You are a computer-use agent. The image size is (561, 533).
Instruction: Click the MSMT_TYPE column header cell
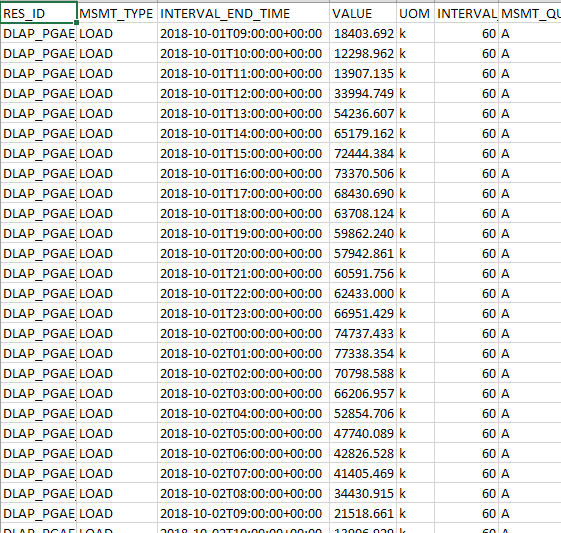117,13
